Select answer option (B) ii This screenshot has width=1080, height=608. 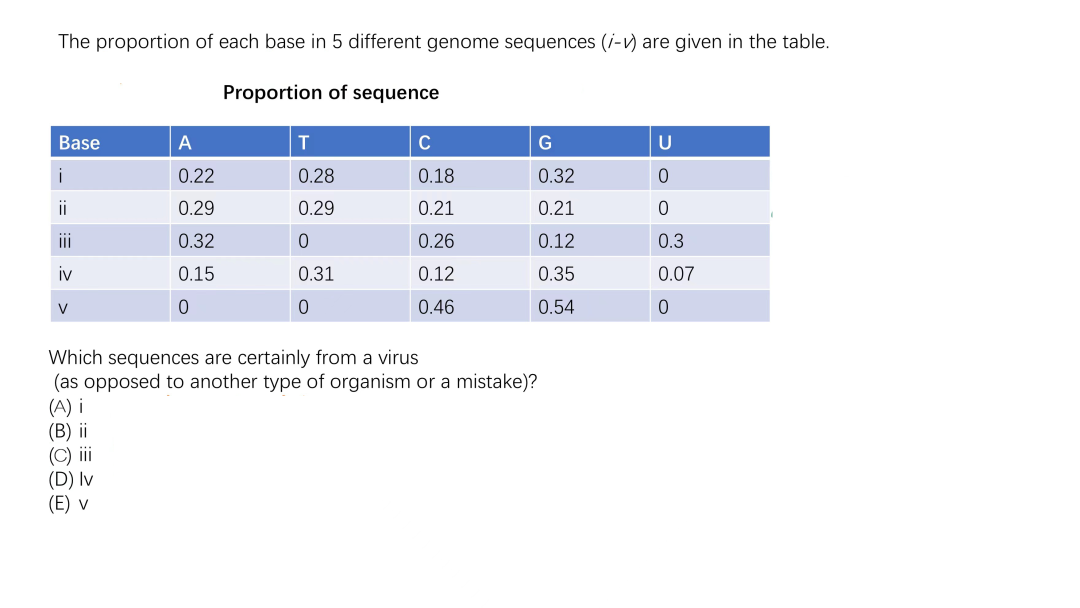pyautogui.click(x=68, y=431)
